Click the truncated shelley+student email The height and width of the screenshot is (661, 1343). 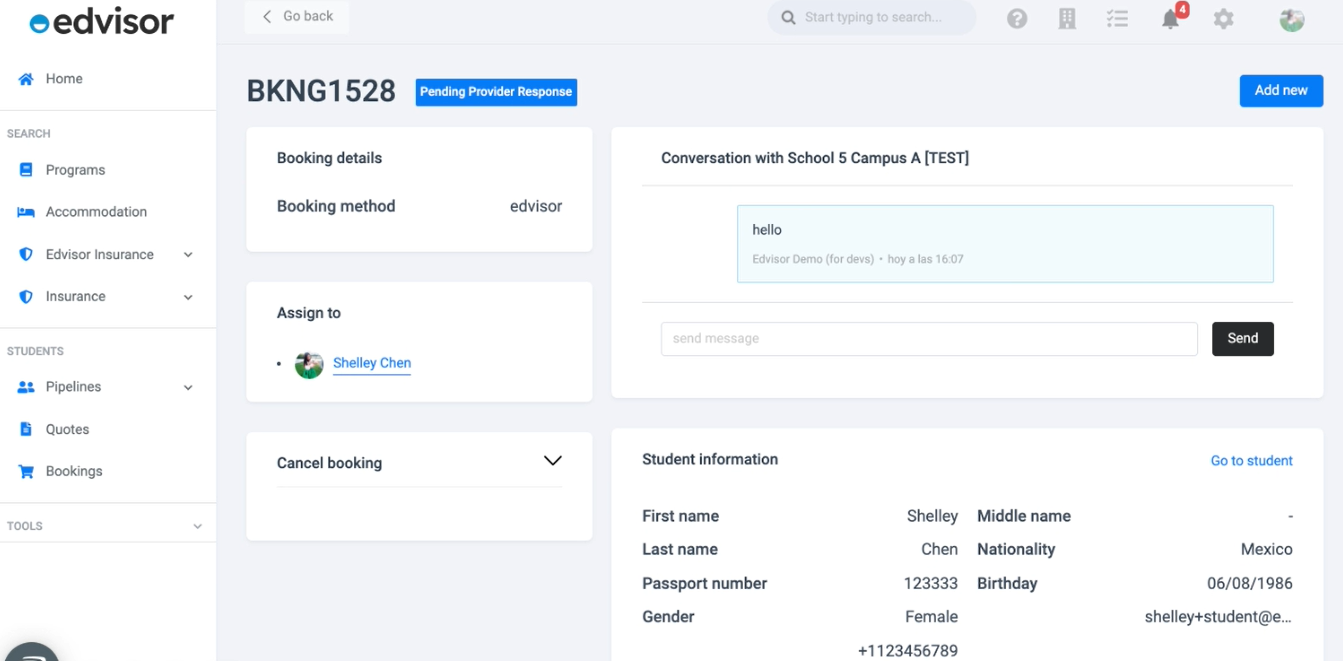pyautogui.click(x=1219, y=617)
